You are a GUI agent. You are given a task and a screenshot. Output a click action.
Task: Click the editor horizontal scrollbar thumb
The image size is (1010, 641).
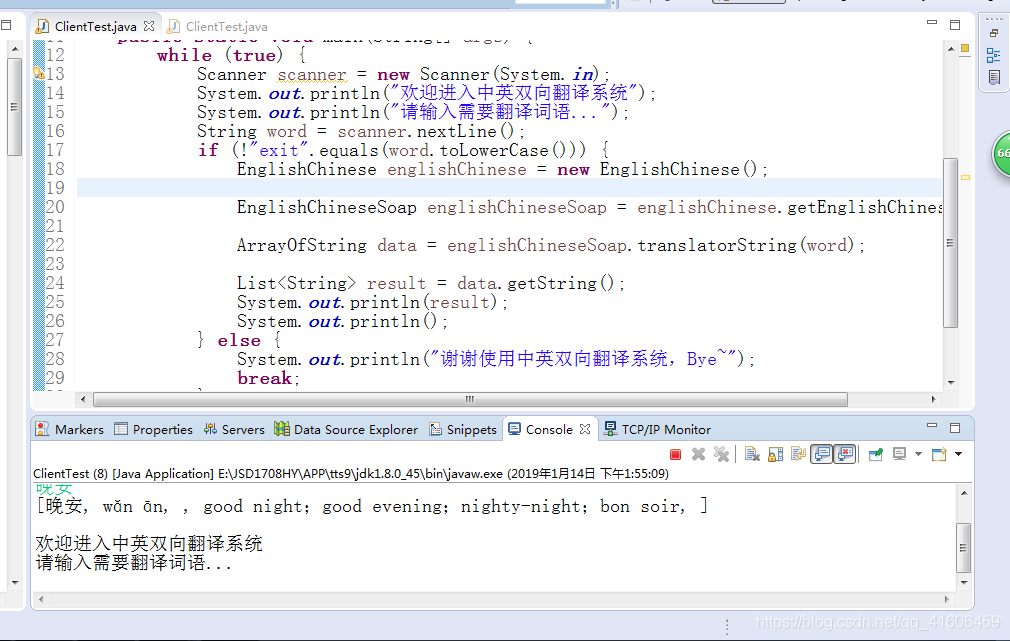pyautogui.click(x=470, y=399)
